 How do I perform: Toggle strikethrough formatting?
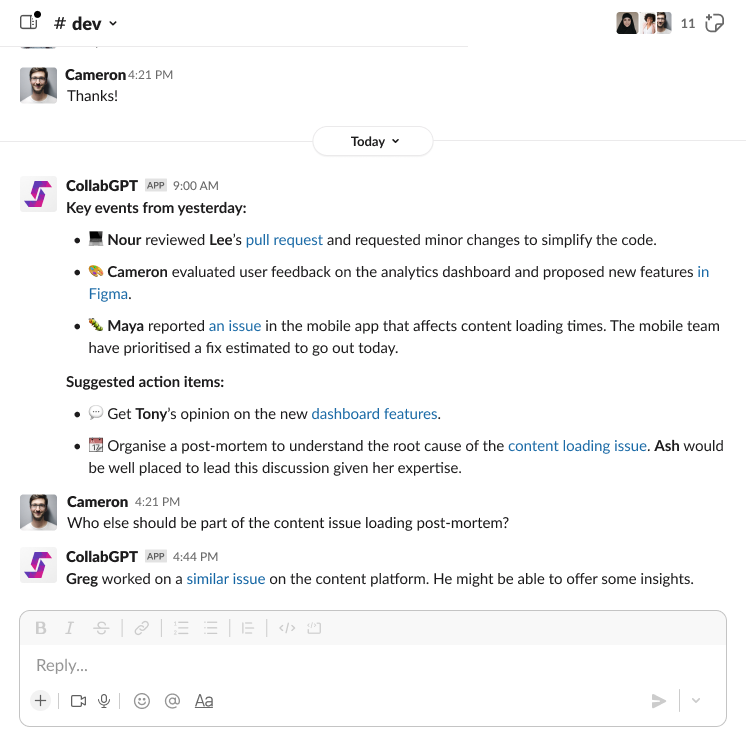(101, 628)
